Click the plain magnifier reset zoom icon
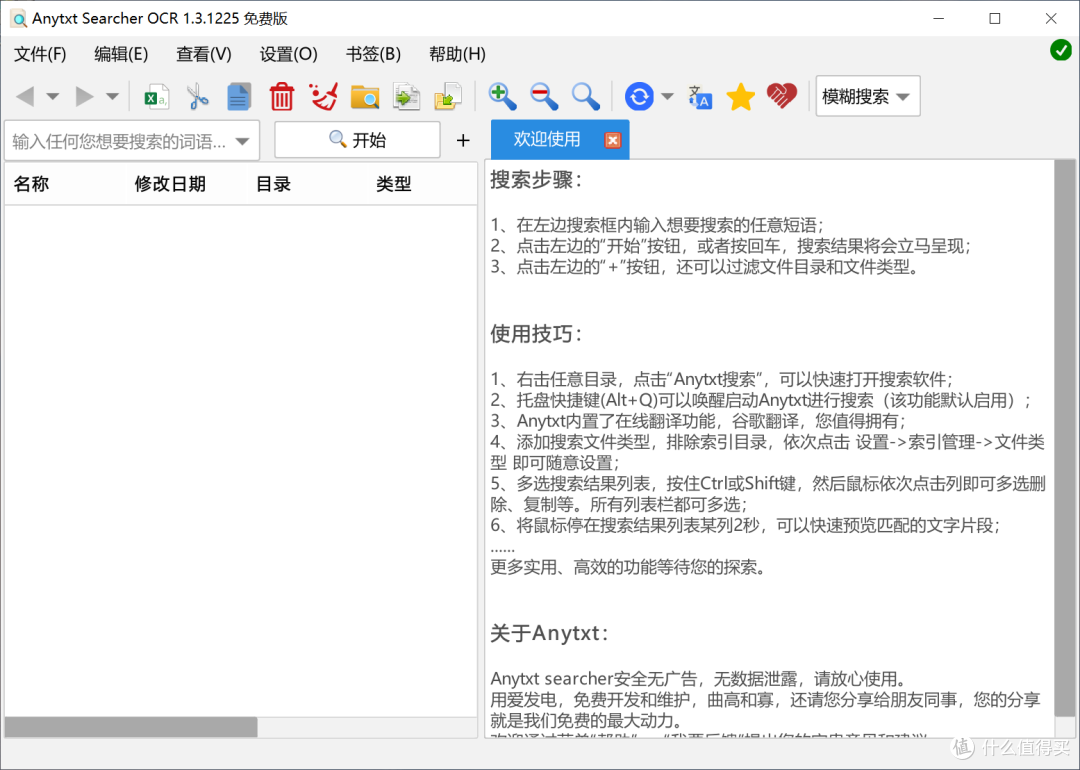 [x=585, y=96]
